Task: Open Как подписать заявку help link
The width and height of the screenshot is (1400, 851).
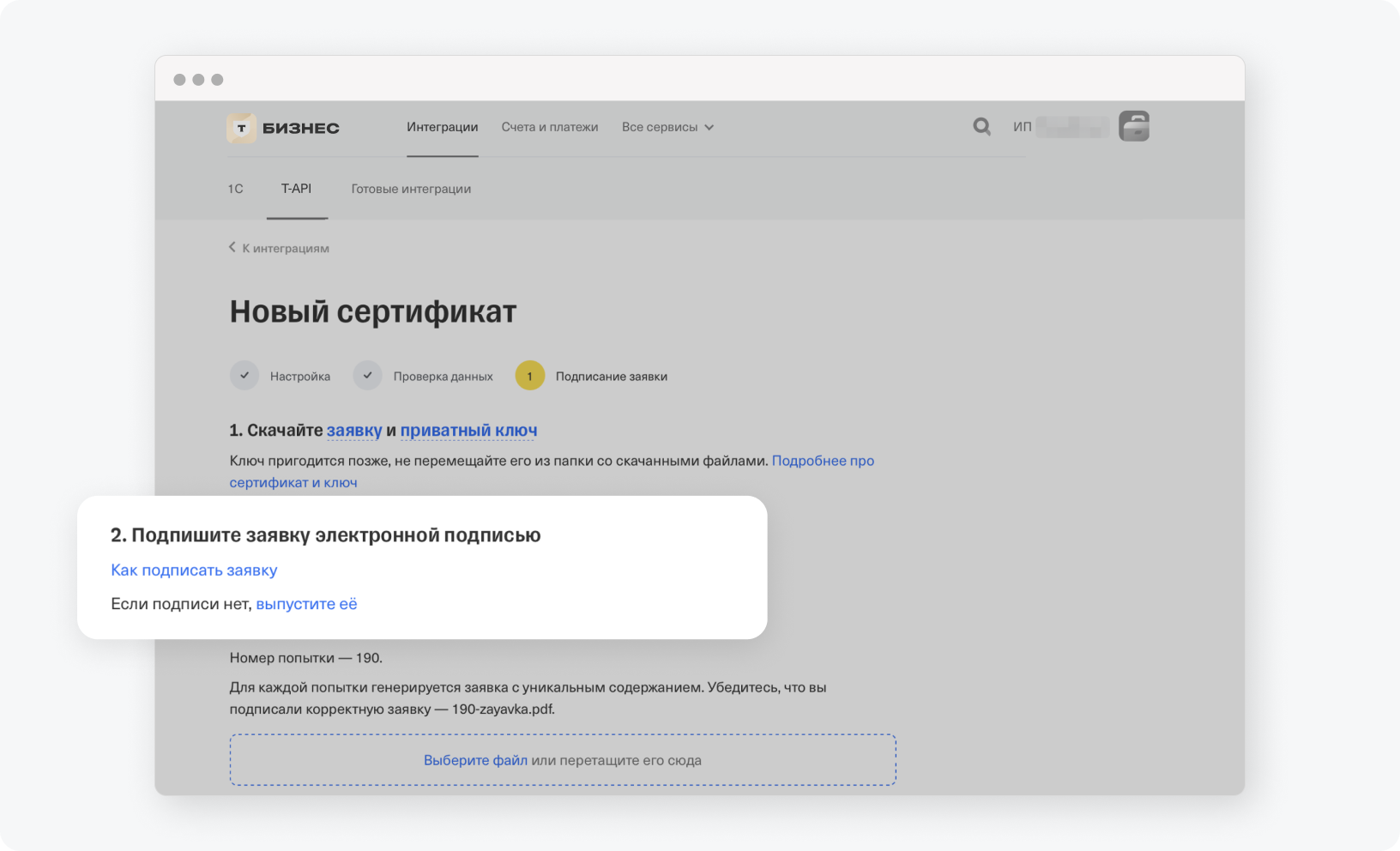Action: [x=194, y=570]
